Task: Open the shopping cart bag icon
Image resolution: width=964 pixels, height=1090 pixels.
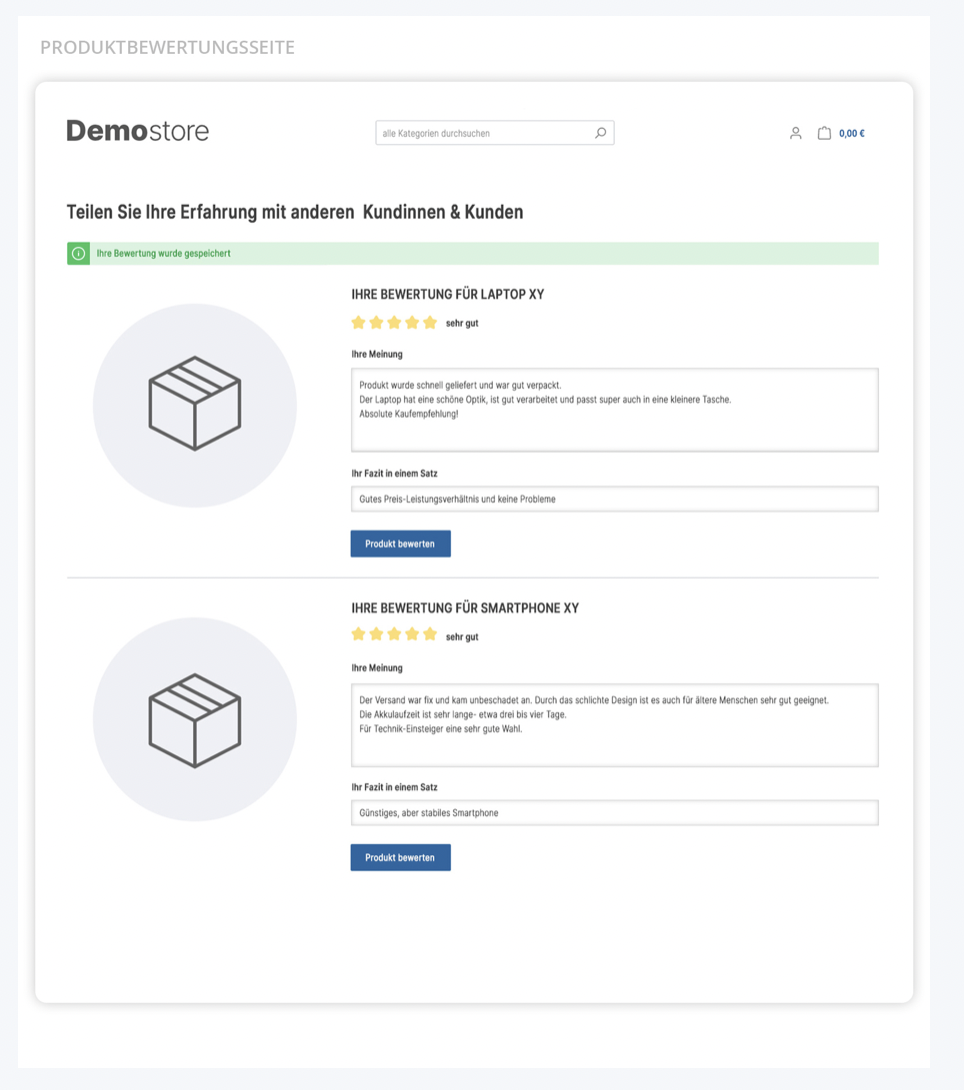Action: tap(824, 133)
